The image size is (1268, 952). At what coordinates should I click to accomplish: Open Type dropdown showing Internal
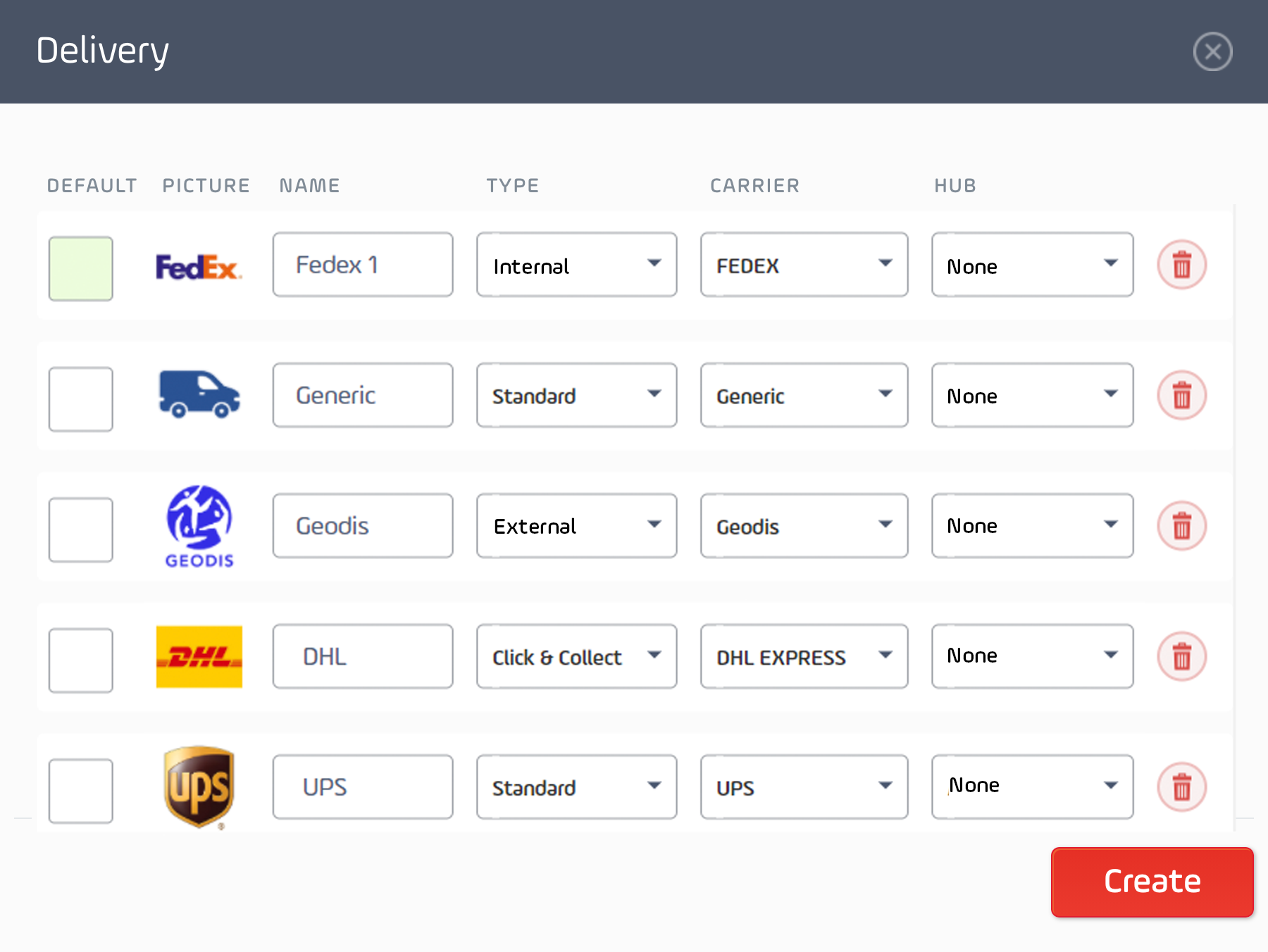tap(576, 265)
